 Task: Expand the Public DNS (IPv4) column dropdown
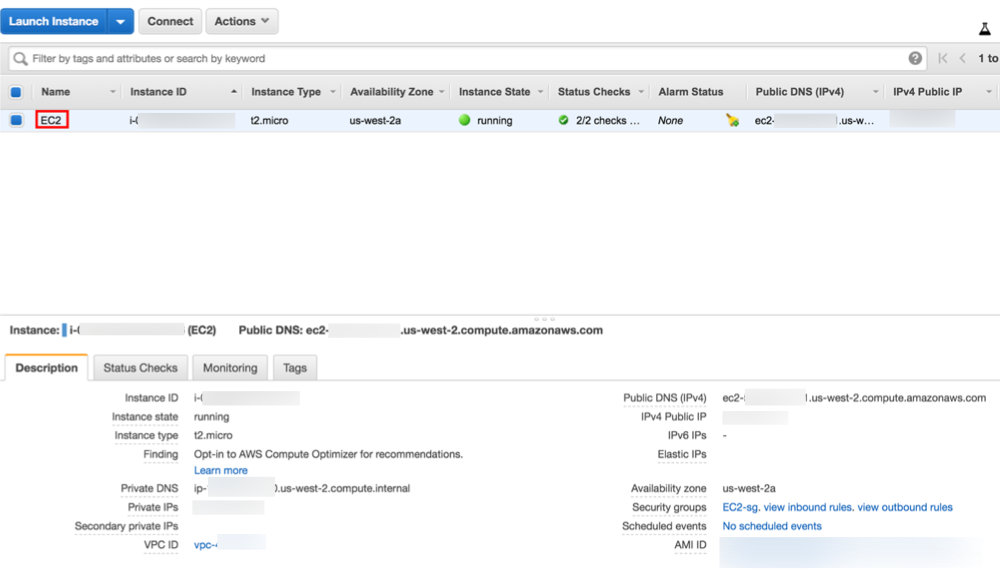(x=875, y=92)
